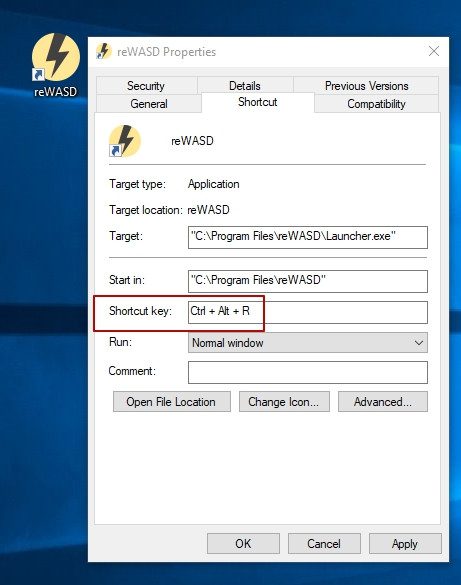Screen dimensions: 461x585
Task: Open the General tab
Action: (149, 104)
